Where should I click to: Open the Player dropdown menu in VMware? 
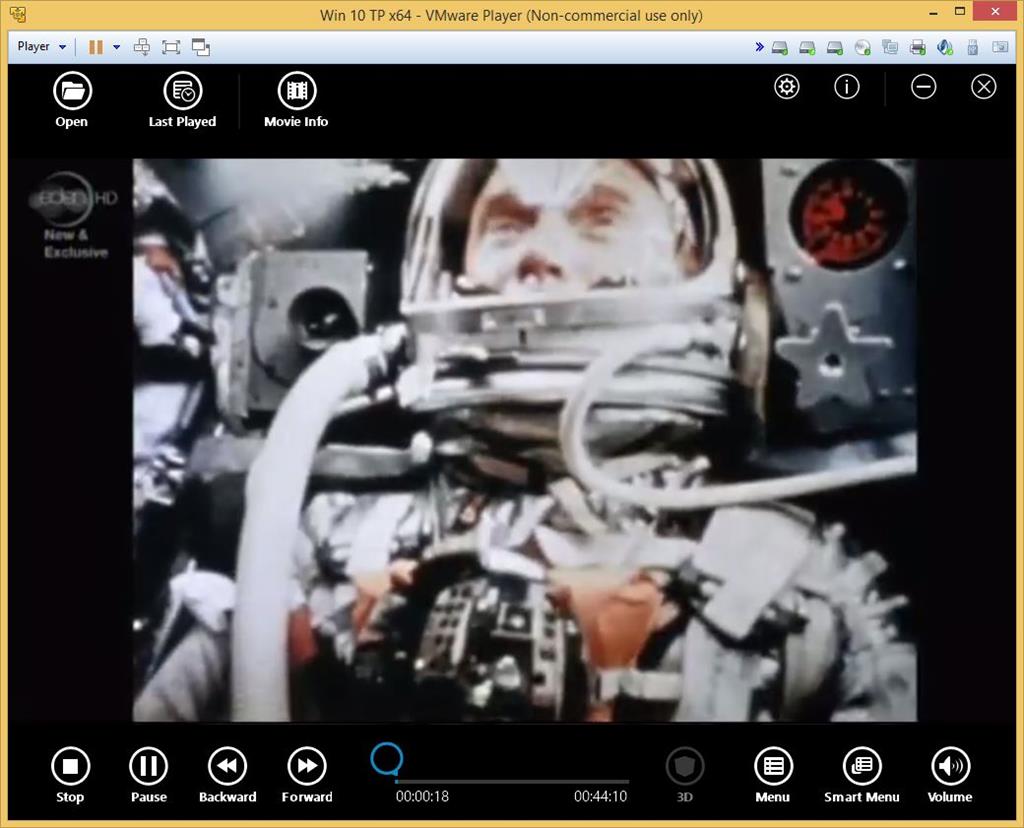point(42,47)
